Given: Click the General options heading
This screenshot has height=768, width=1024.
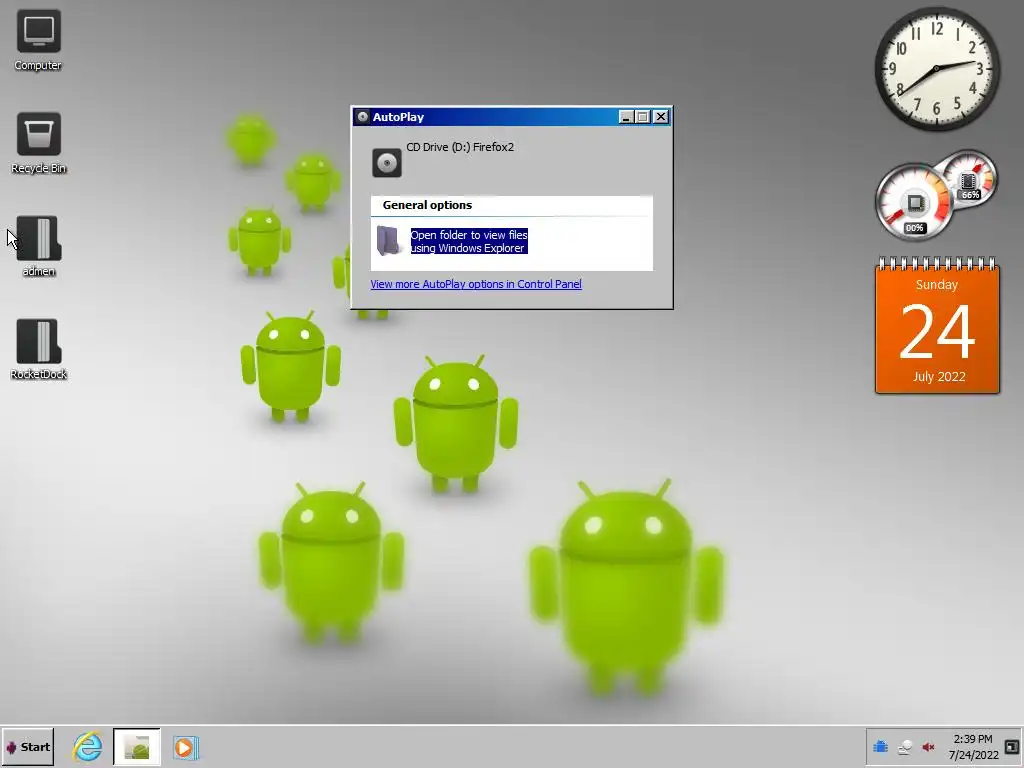Looking at the screenshot, I should click(x=427, y=205).
